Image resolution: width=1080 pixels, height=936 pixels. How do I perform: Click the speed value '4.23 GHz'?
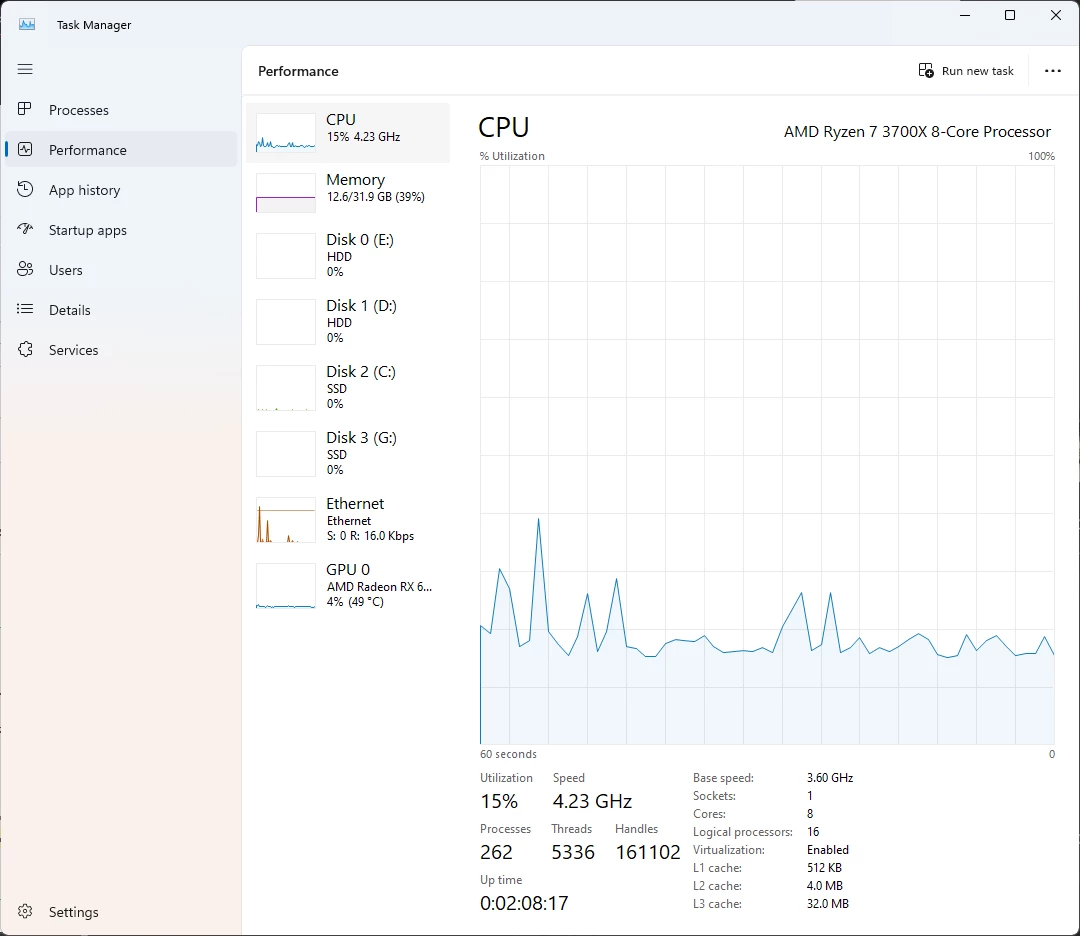592,801
